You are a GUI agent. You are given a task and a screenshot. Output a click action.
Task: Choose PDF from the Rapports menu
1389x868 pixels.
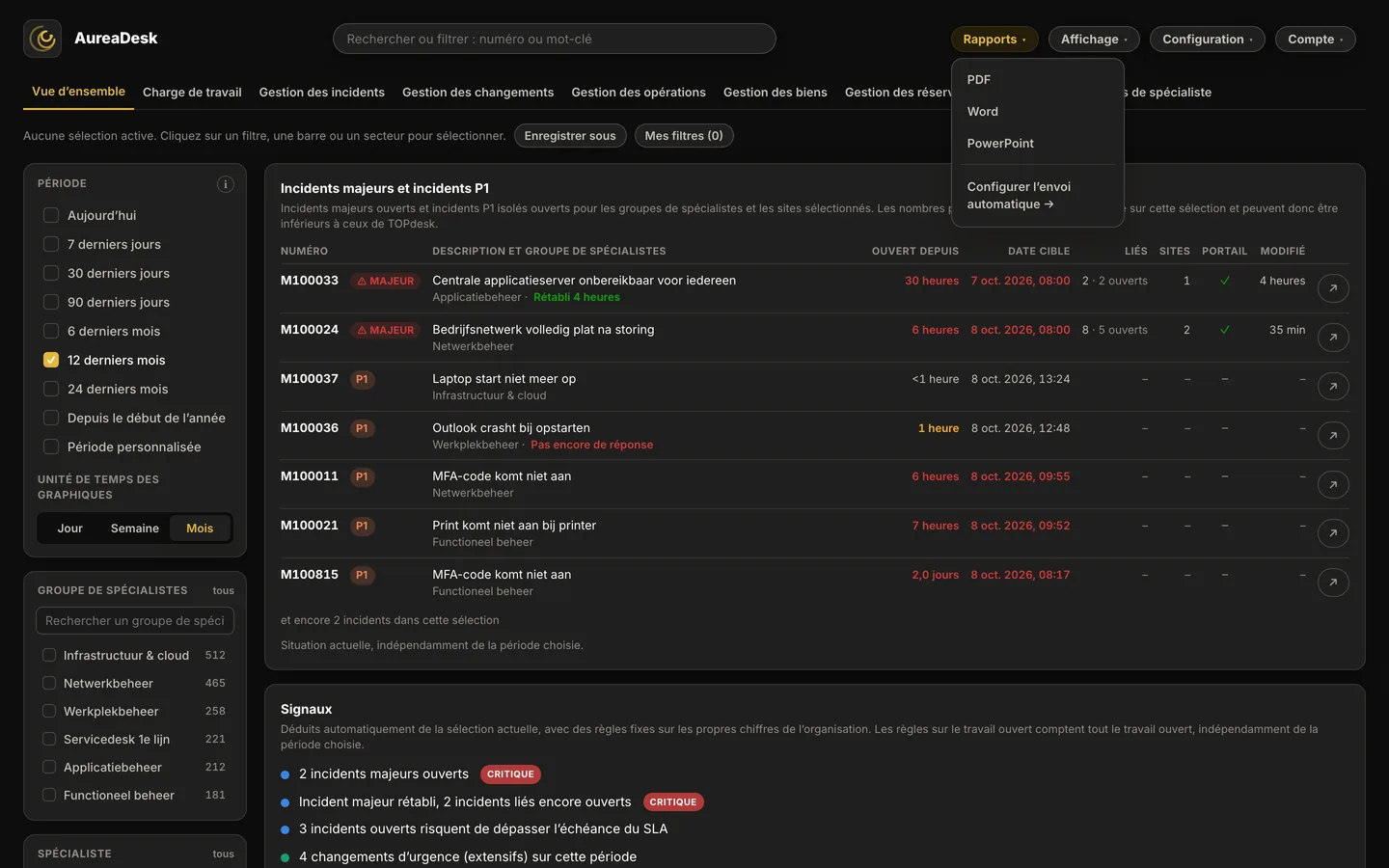pyautogui.click(x=1038, y=80)
